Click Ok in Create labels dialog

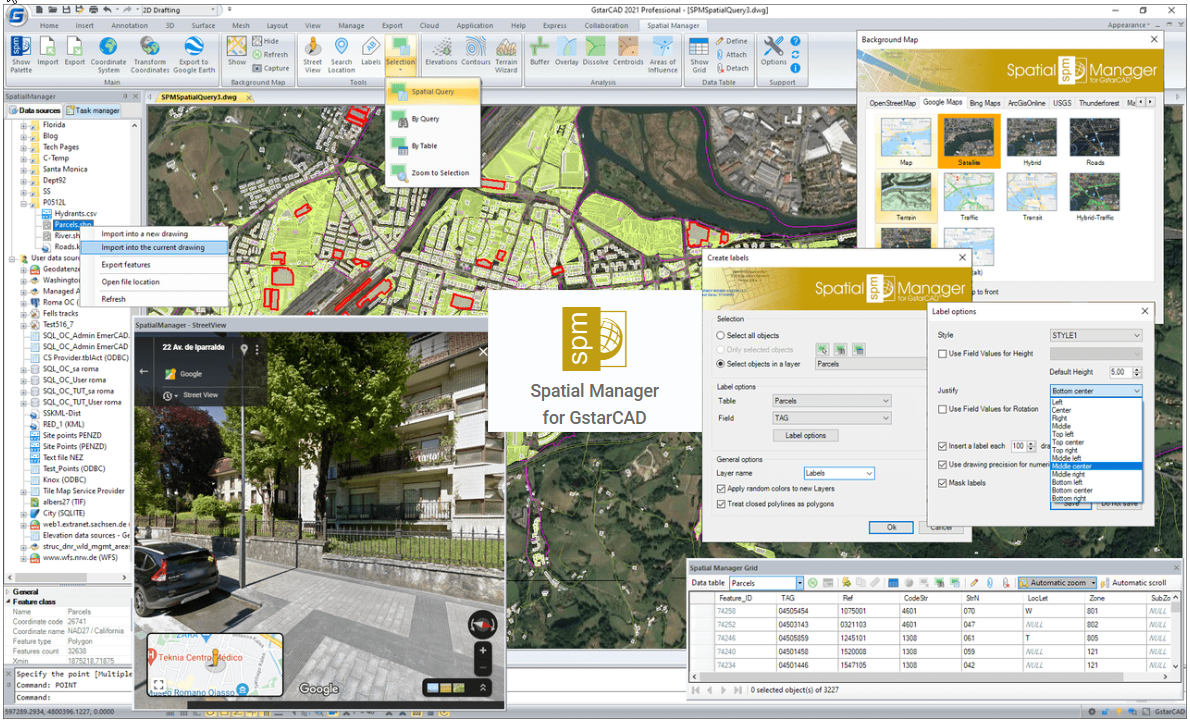891,527
